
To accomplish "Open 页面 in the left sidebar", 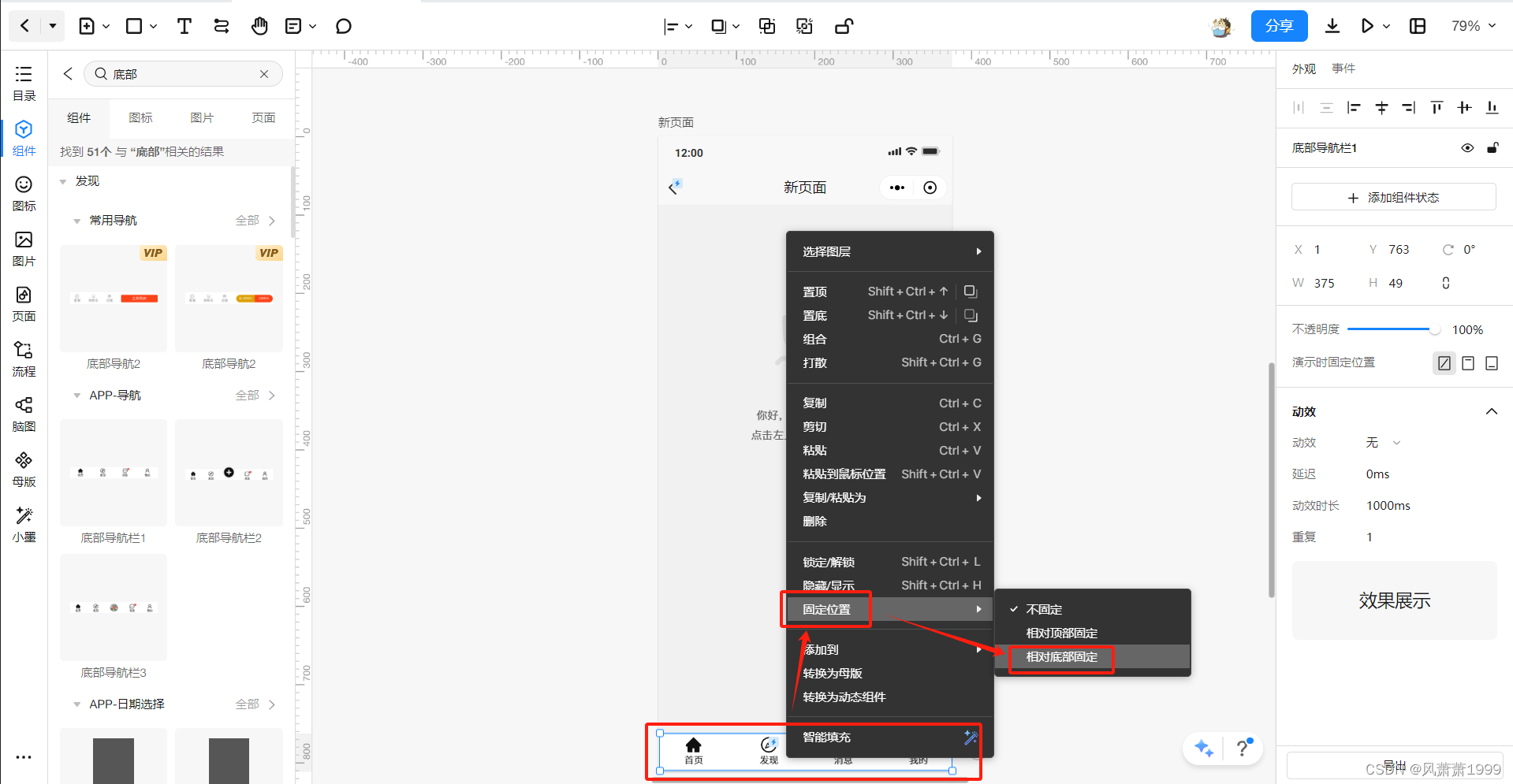I will tap(24, 304).
